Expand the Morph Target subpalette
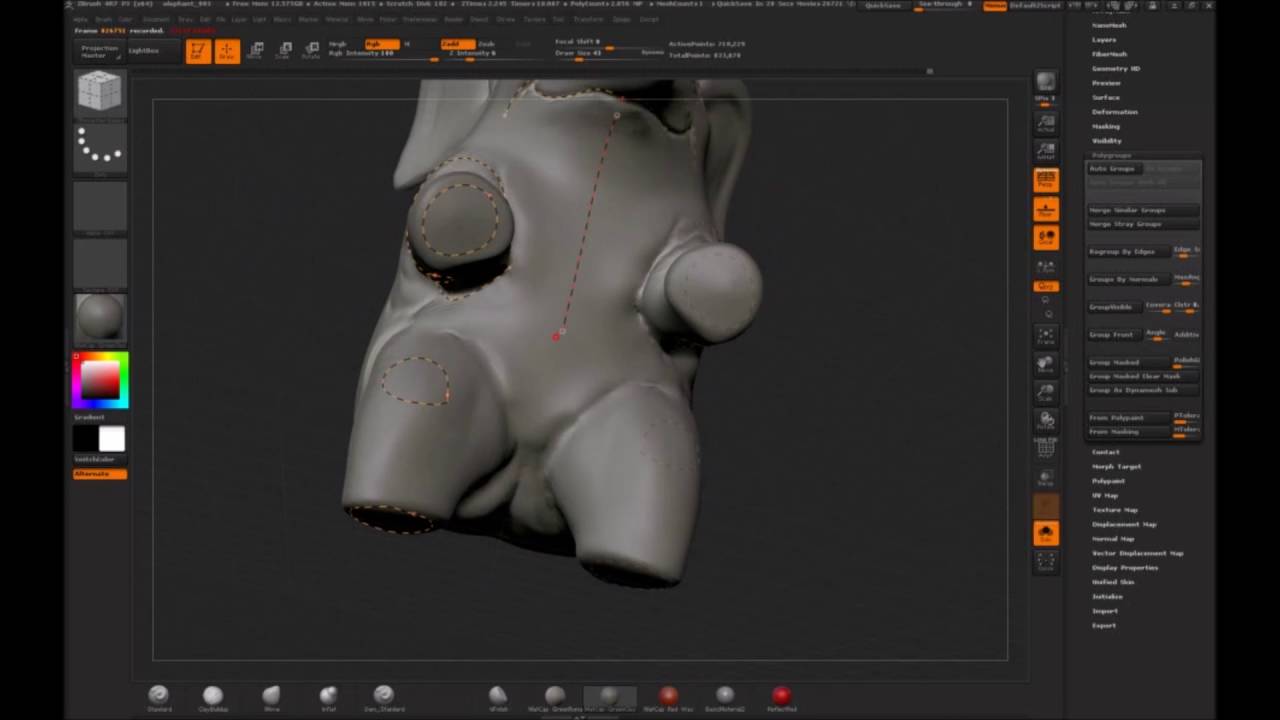Image resolution: width=1280 pixels, height=720 pixels. coord(1116,467)
